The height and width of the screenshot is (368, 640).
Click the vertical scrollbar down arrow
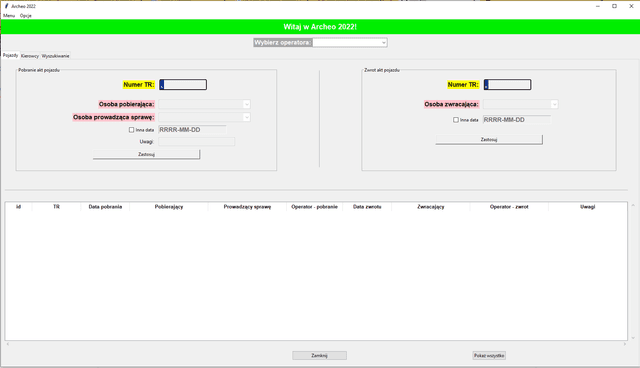[x=633, y=338]
